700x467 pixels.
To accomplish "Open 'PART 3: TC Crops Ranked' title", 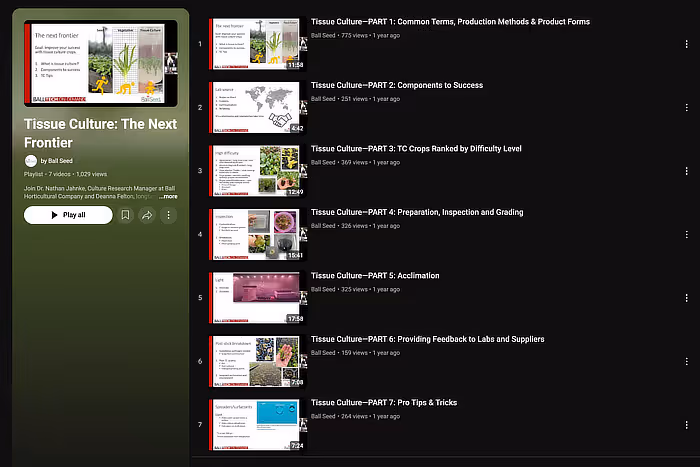I will pos(416,149).
